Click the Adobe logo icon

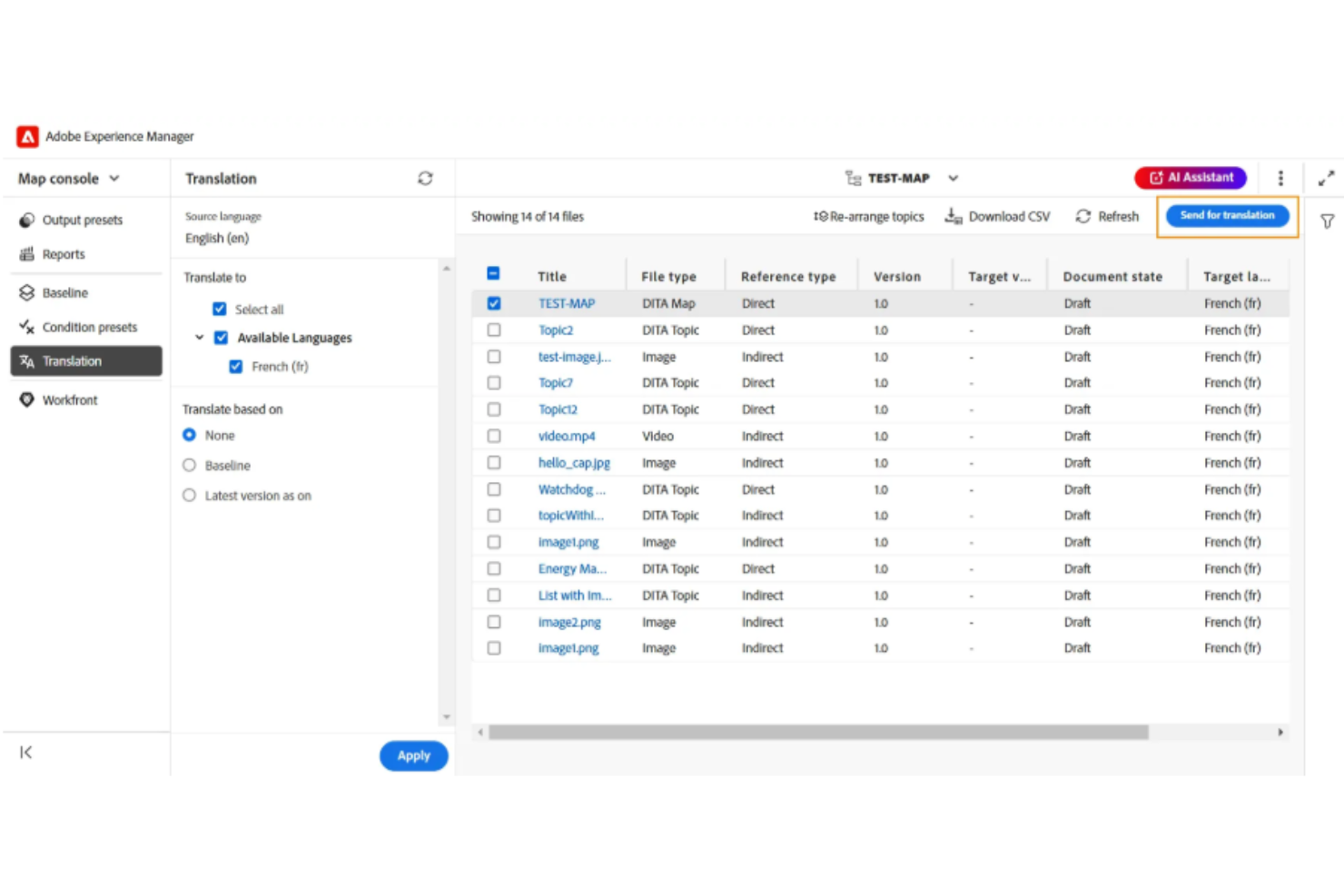pyautogui.click(x=27, y=136)
